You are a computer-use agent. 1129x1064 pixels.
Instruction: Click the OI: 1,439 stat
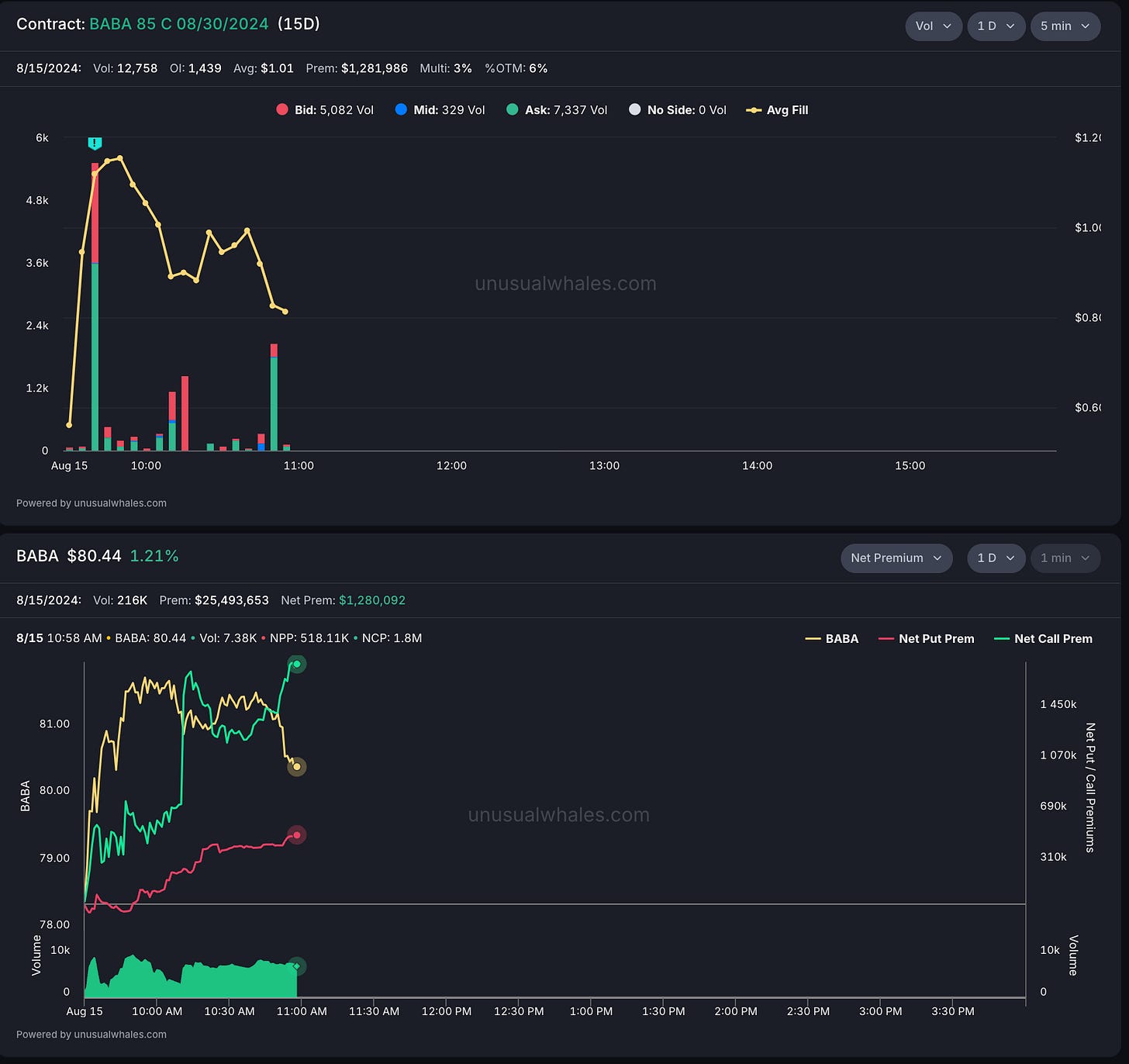point(195,68)
